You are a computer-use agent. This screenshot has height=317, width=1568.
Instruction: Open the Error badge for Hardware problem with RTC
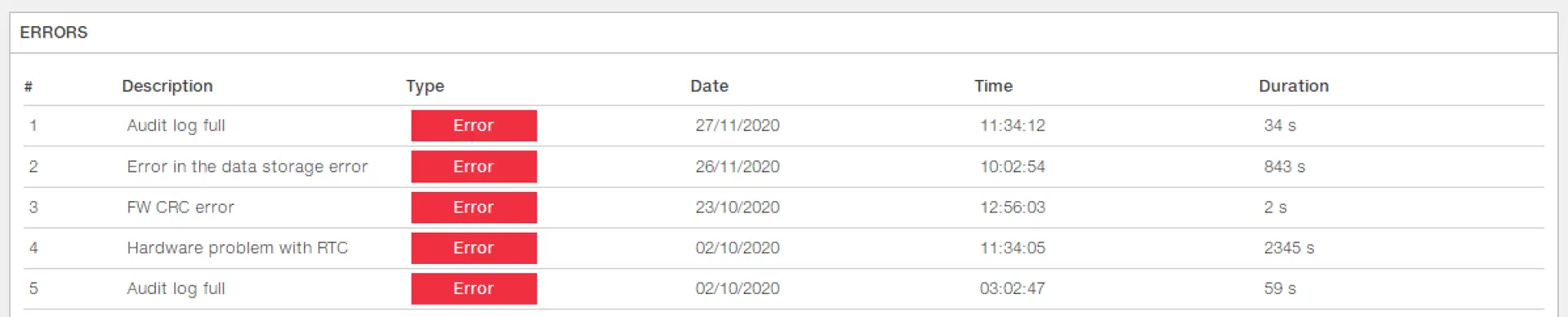(474, 248)
